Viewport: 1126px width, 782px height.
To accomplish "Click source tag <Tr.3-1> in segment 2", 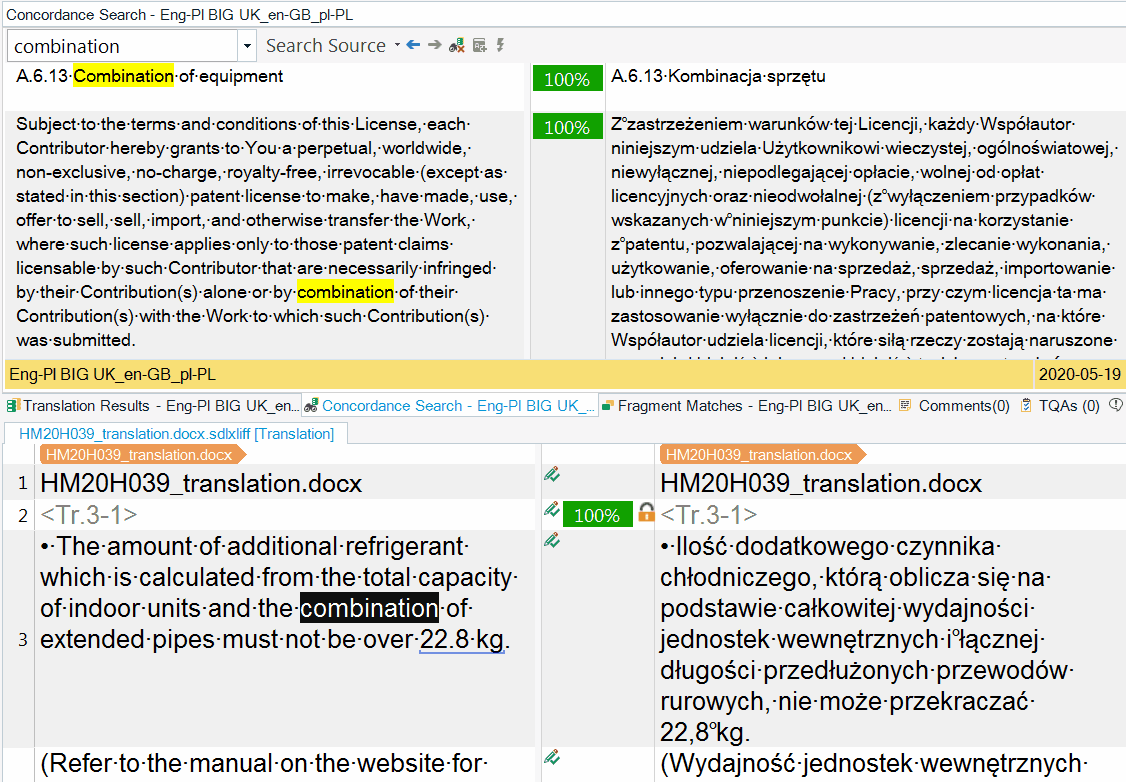I will (x=89, y=515).
